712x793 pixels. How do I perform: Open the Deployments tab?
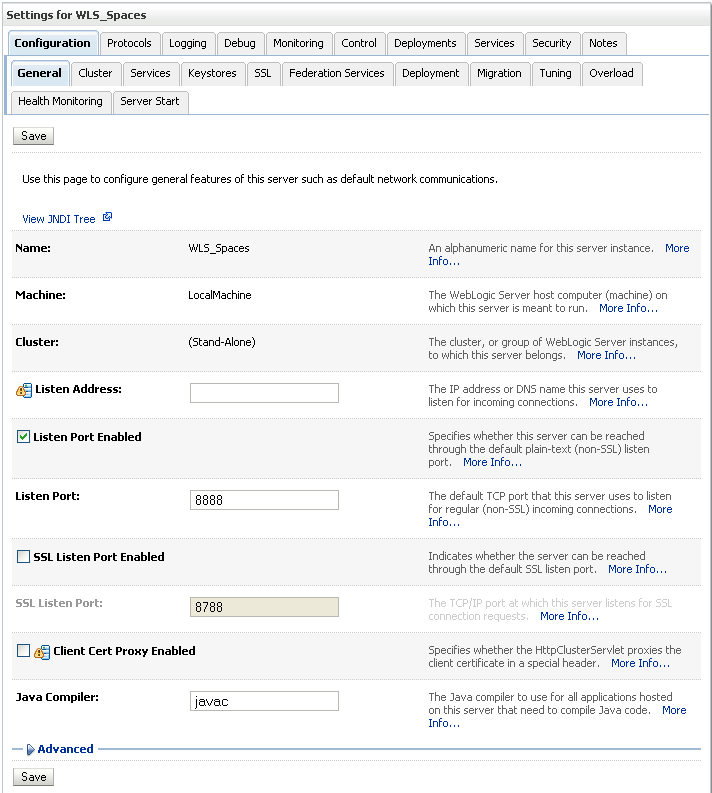[x=425, y=43]
